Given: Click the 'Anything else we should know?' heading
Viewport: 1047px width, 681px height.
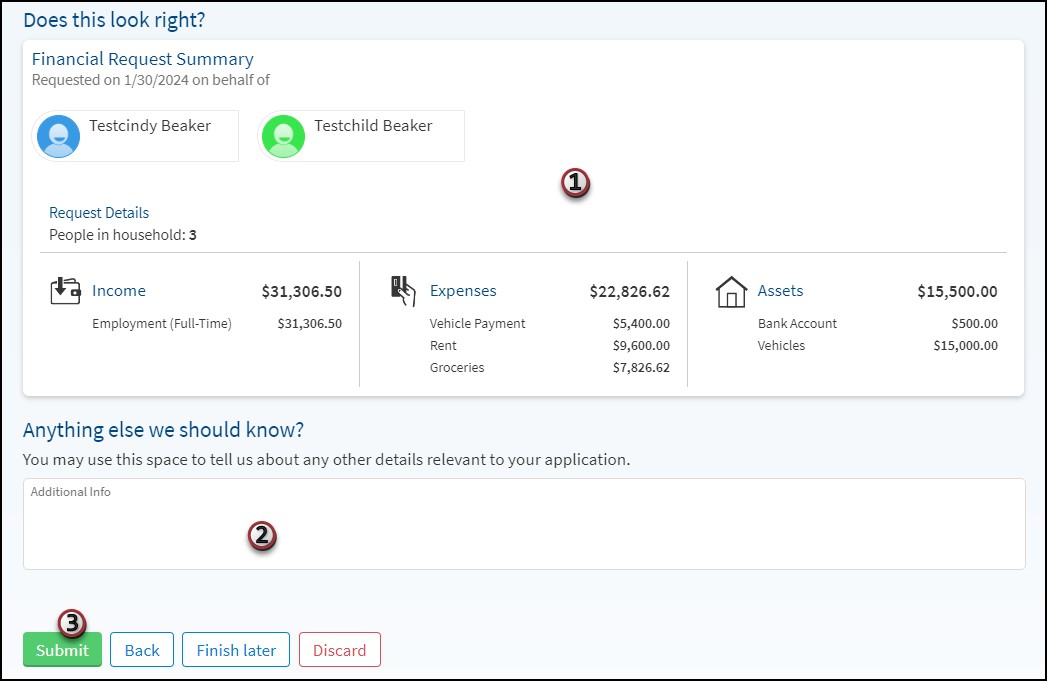Looking at the screenshot, I should (x=164, y=430).
